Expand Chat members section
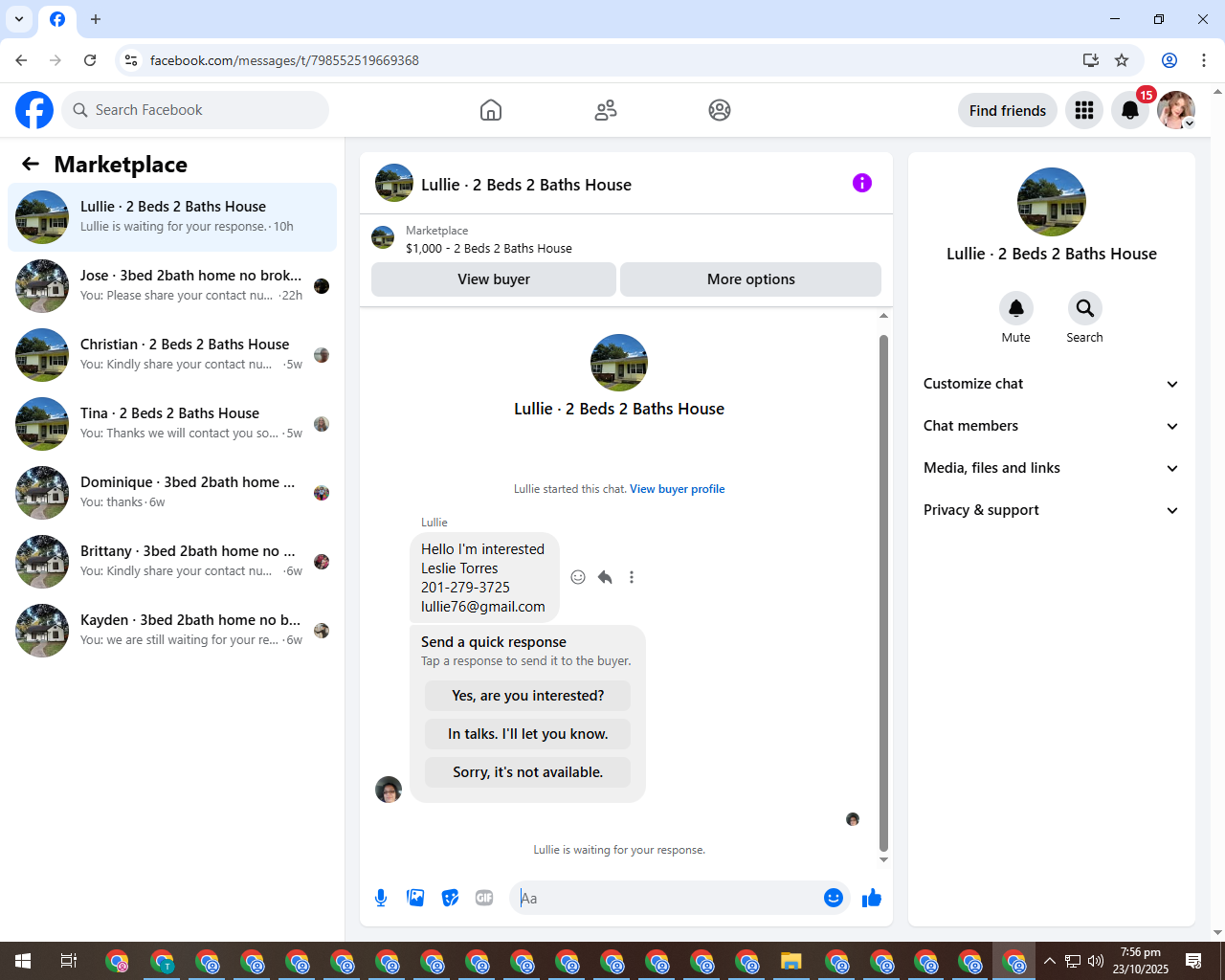Viewport: 1225px width, 980px height. tap(1051, 426)
